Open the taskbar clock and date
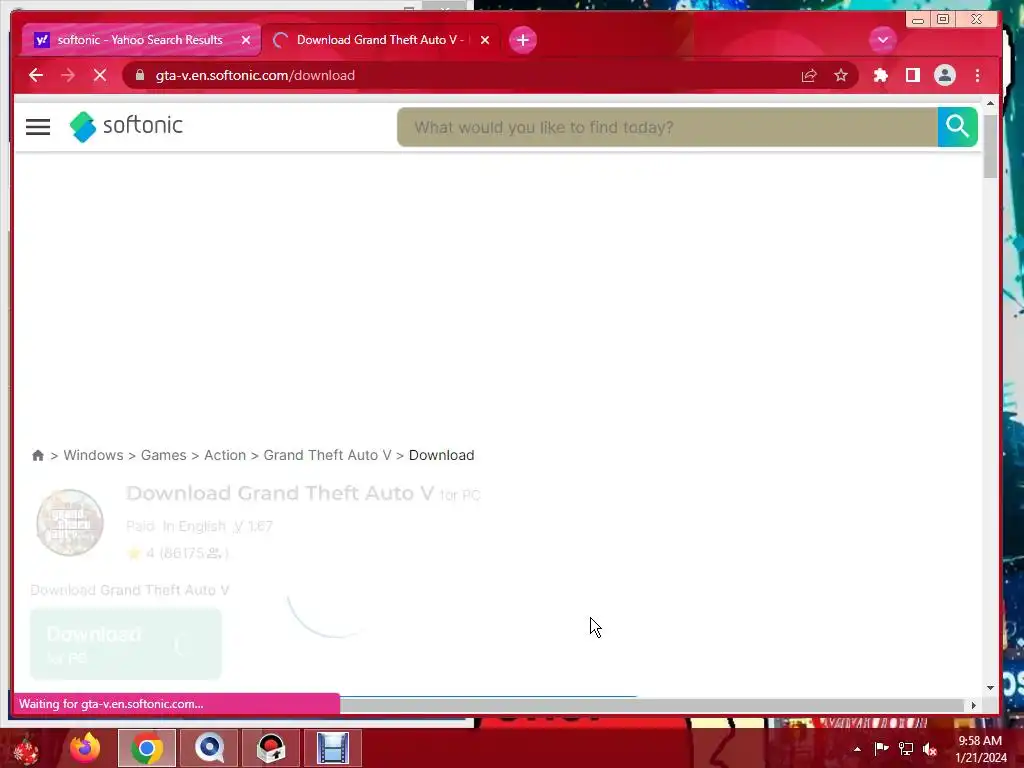The width and height of the screenshot is (1024, 768). tap(980, 749)
